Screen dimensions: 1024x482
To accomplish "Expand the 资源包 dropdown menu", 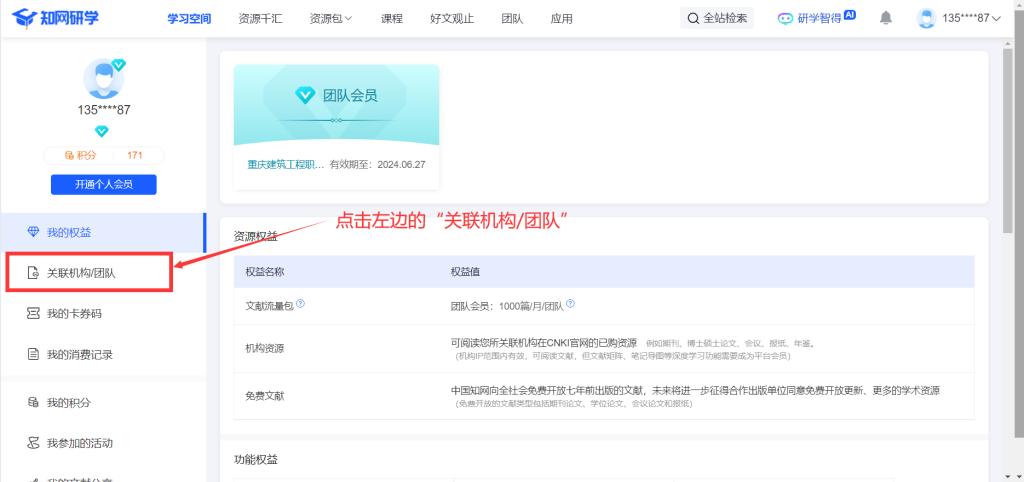I will pyautogui.click(x=330, y=18).
